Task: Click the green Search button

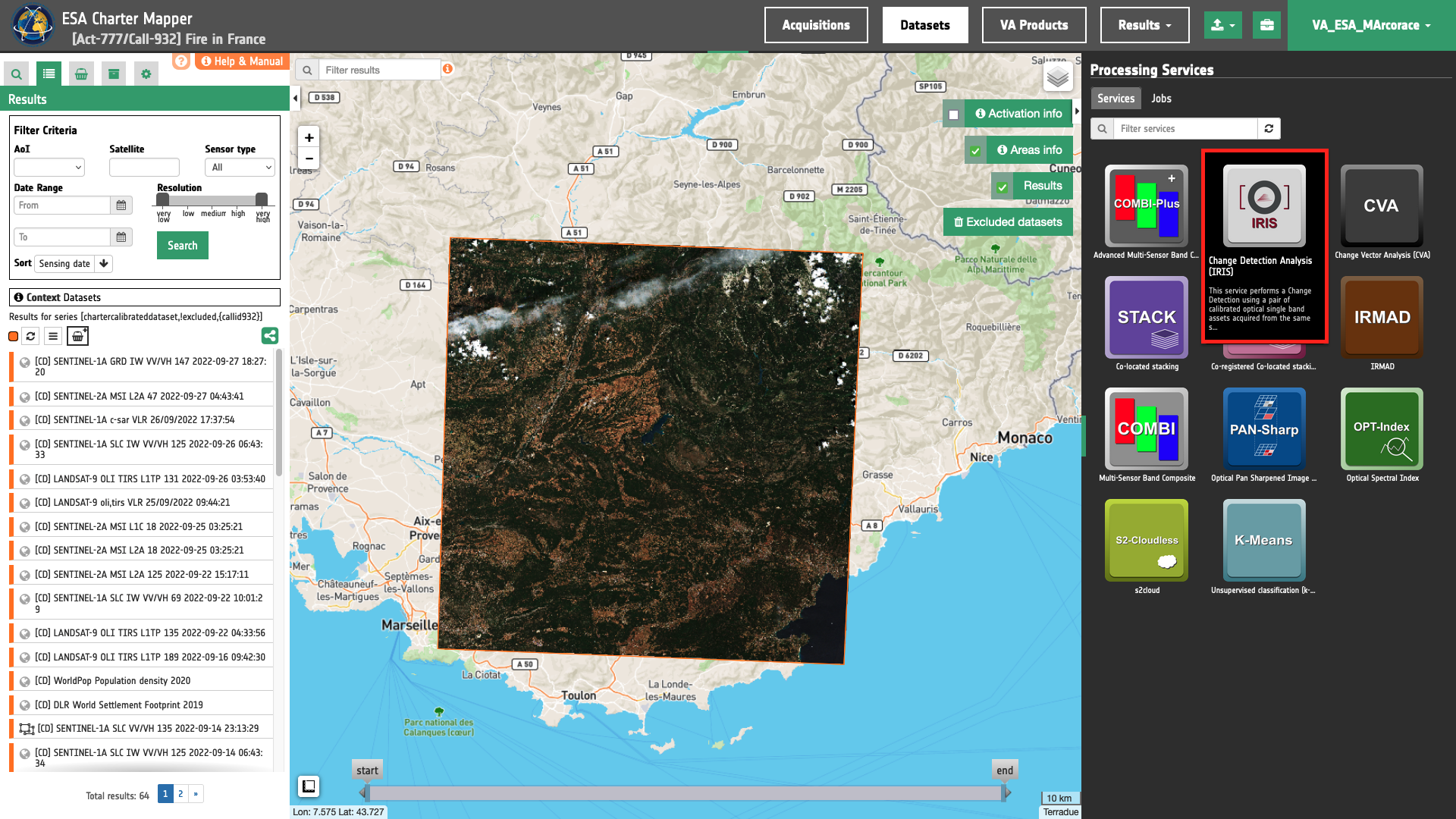Action: pyautogui.click(x=183, y=246)
